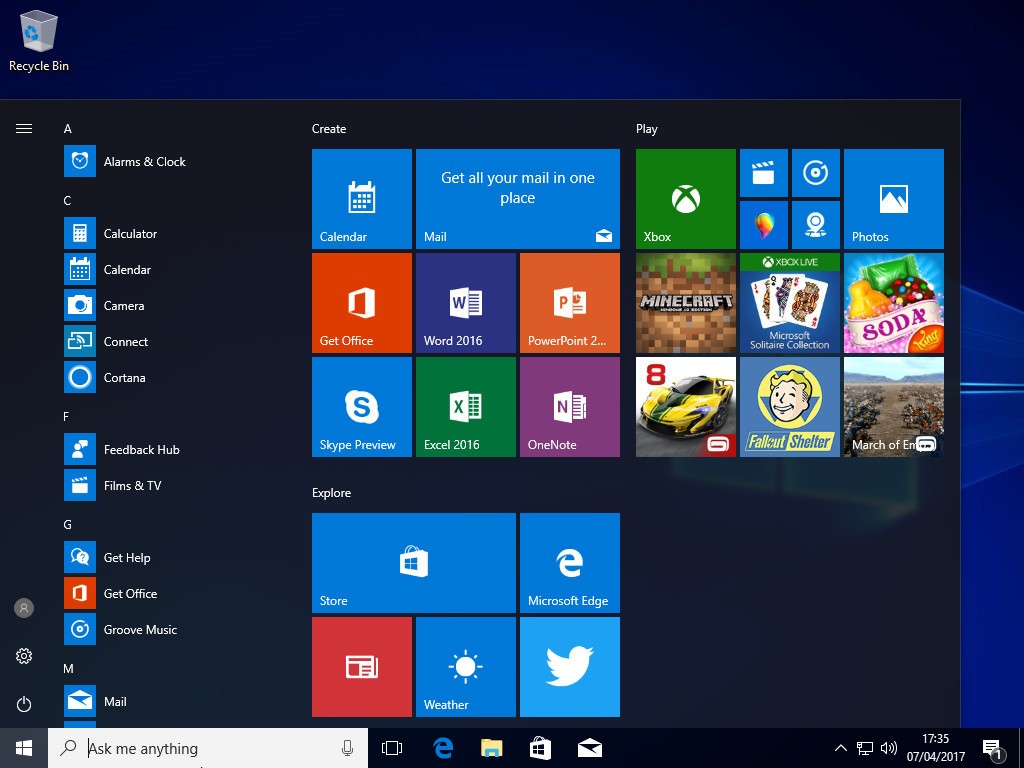Open the Excel 2016 tile
1024x768 pixels.
click(465, 407)
